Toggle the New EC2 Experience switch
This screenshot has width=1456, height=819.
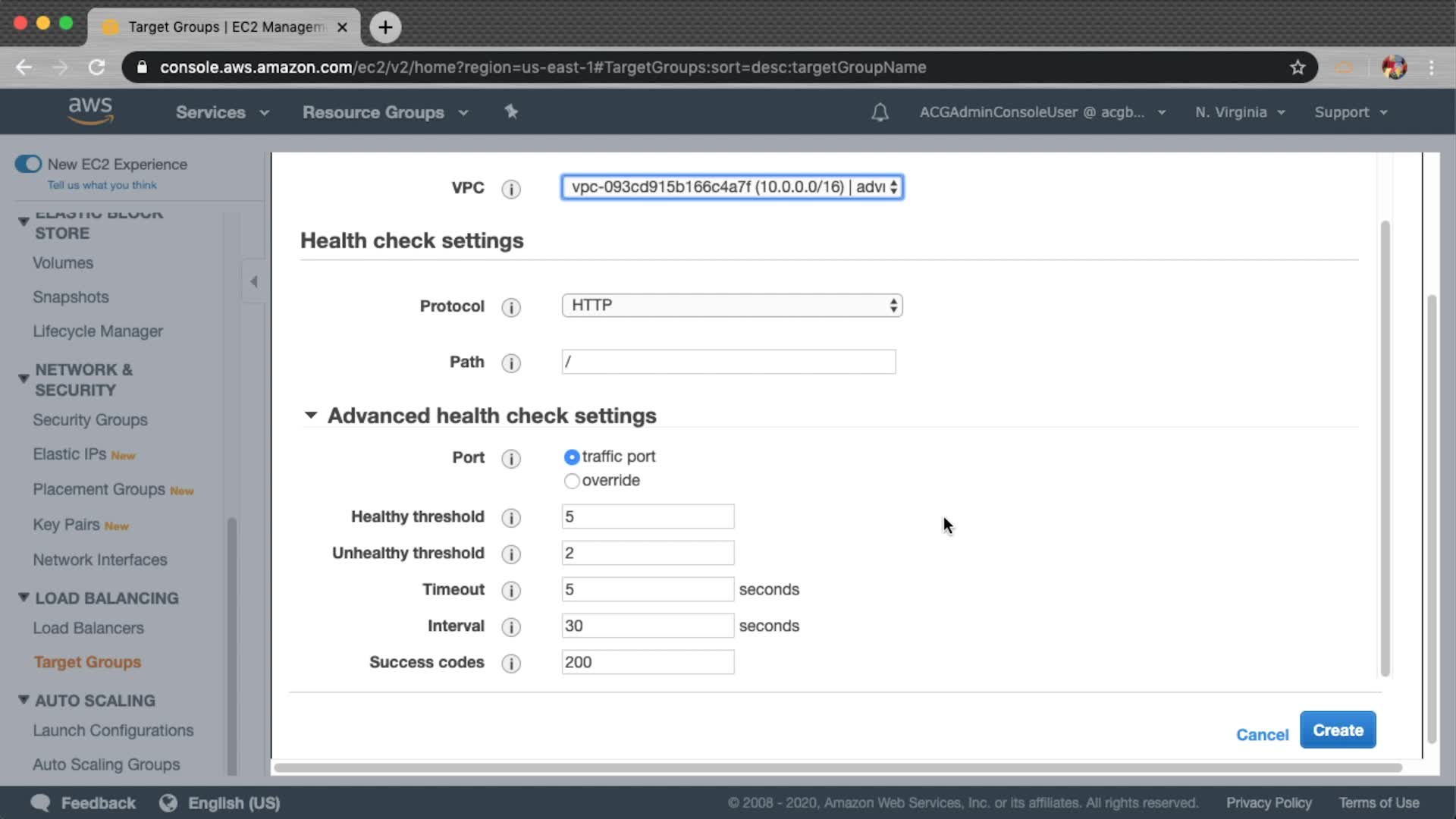click(x=29, y=165)
